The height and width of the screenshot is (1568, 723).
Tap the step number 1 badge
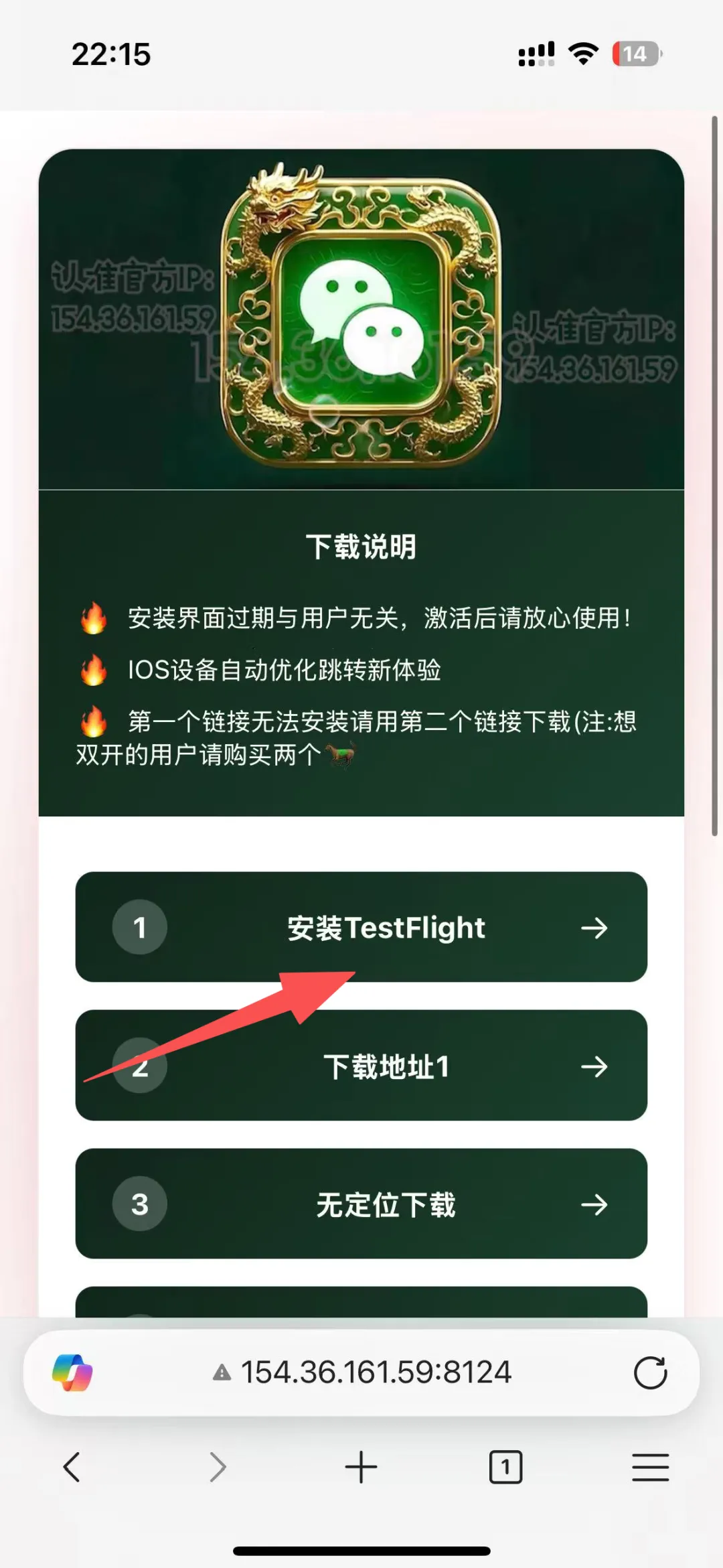point(139,927)
